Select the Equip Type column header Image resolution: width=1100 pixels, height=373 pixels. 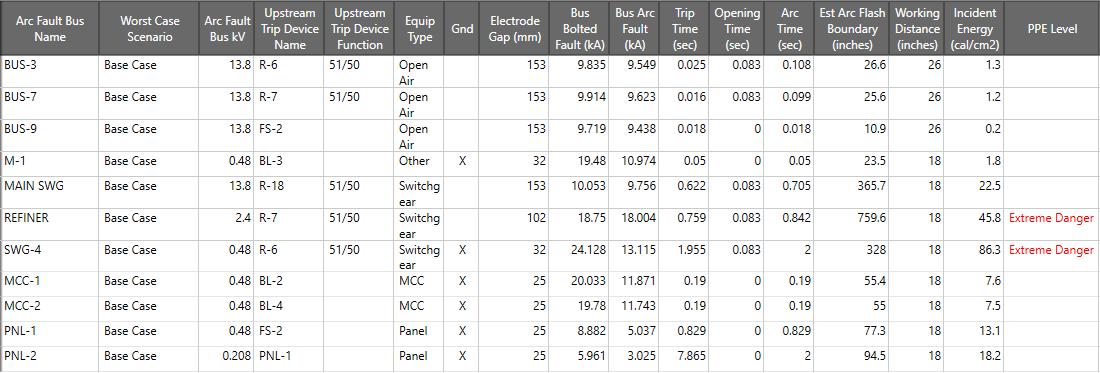(420, 29)
